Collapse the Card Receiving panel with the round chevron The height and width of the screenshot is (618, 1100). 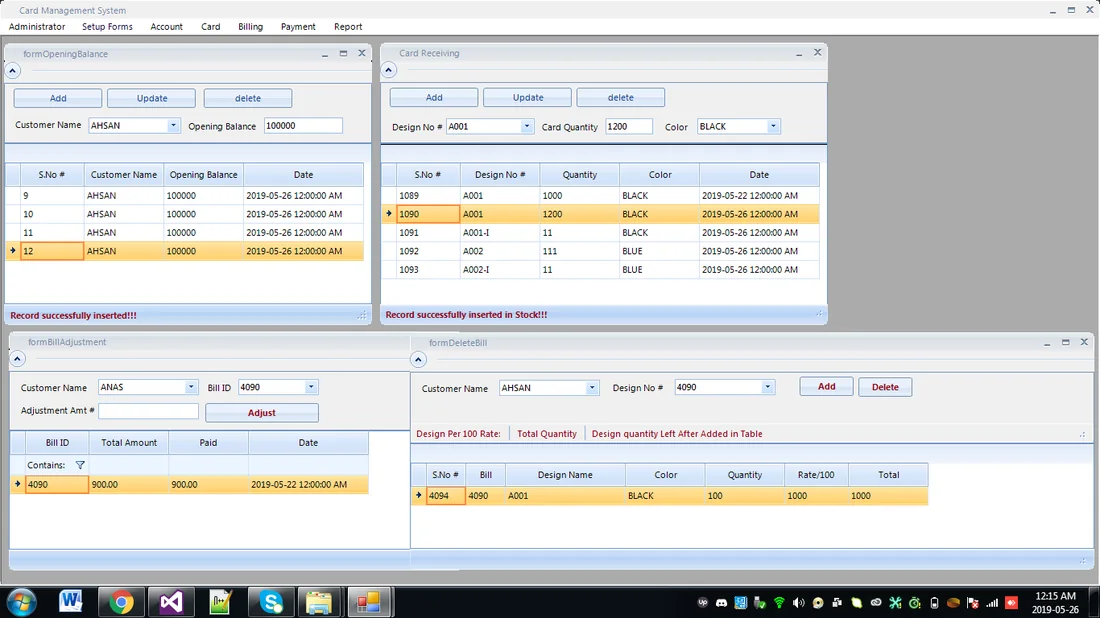(x=389, y=70)
